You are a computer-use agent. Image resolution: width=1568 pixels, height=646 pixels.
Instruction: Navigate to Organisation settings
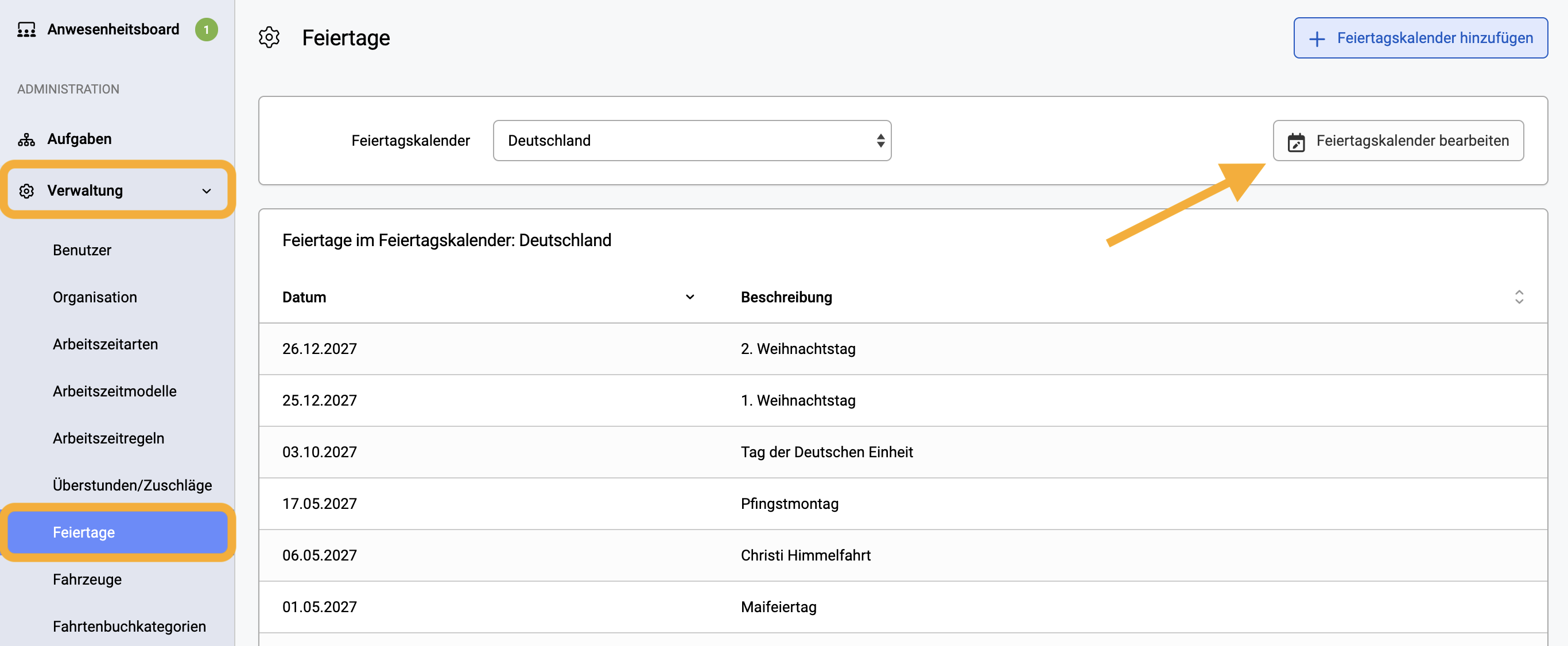coord(95,297)
